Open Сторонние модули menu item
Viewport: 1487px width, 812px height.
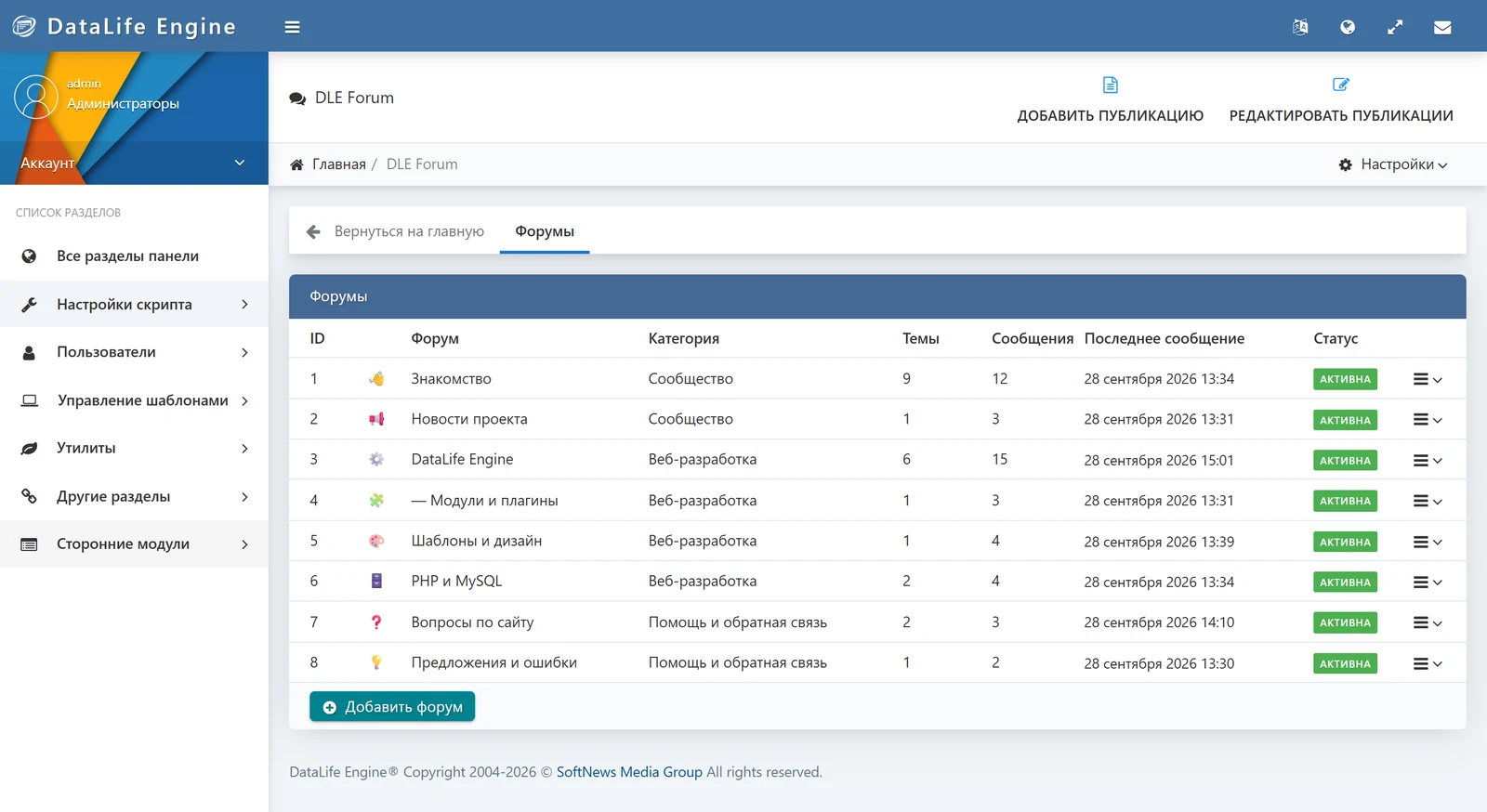tap(134, 544)
